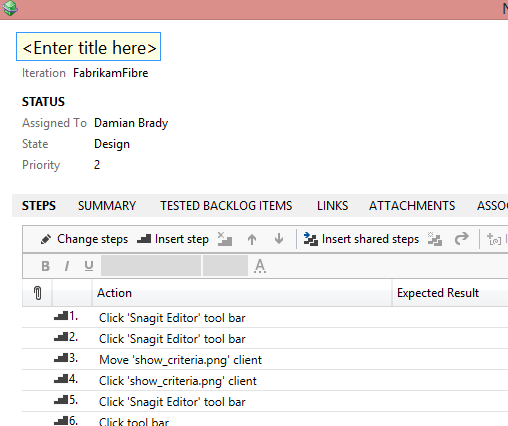Click the Insert step icon
508x426 pixels.
[x=144, y=239]
